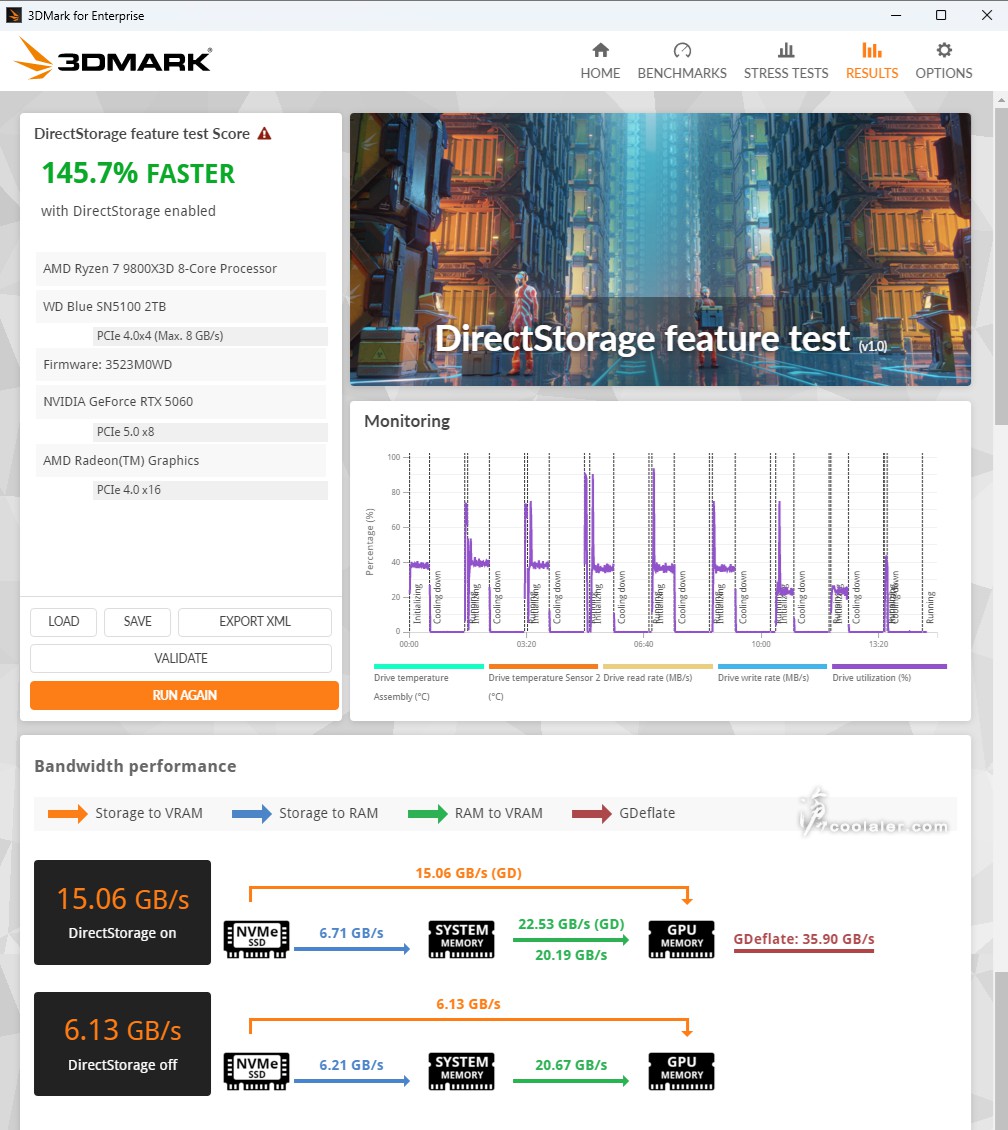Viewport: 1008px width, 1130px height.
Task: Start the test with RUN AGAIN
Action: pyautogui.click(x=184, y=695)
